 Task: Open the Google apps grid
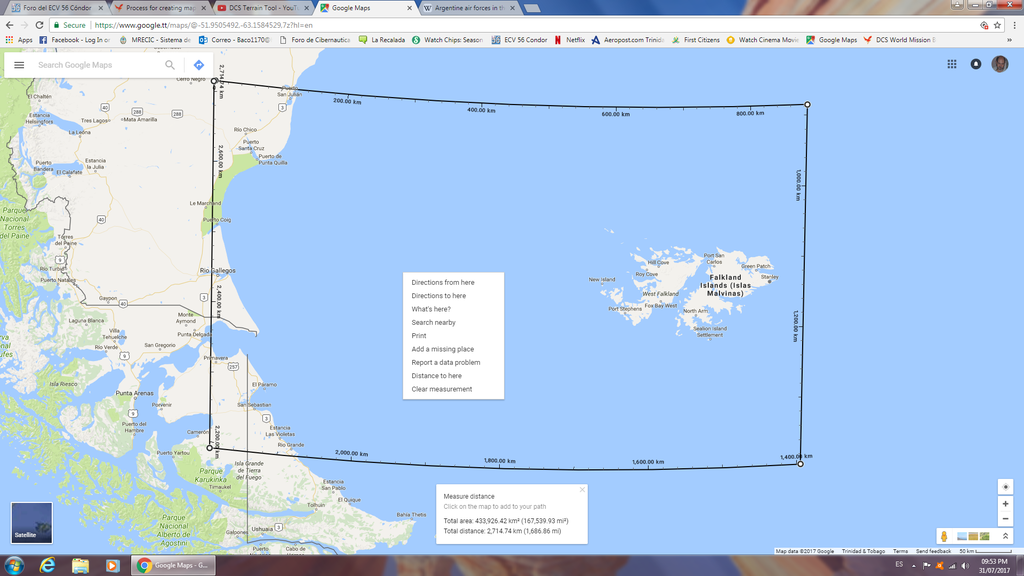(x=950, y=64)
